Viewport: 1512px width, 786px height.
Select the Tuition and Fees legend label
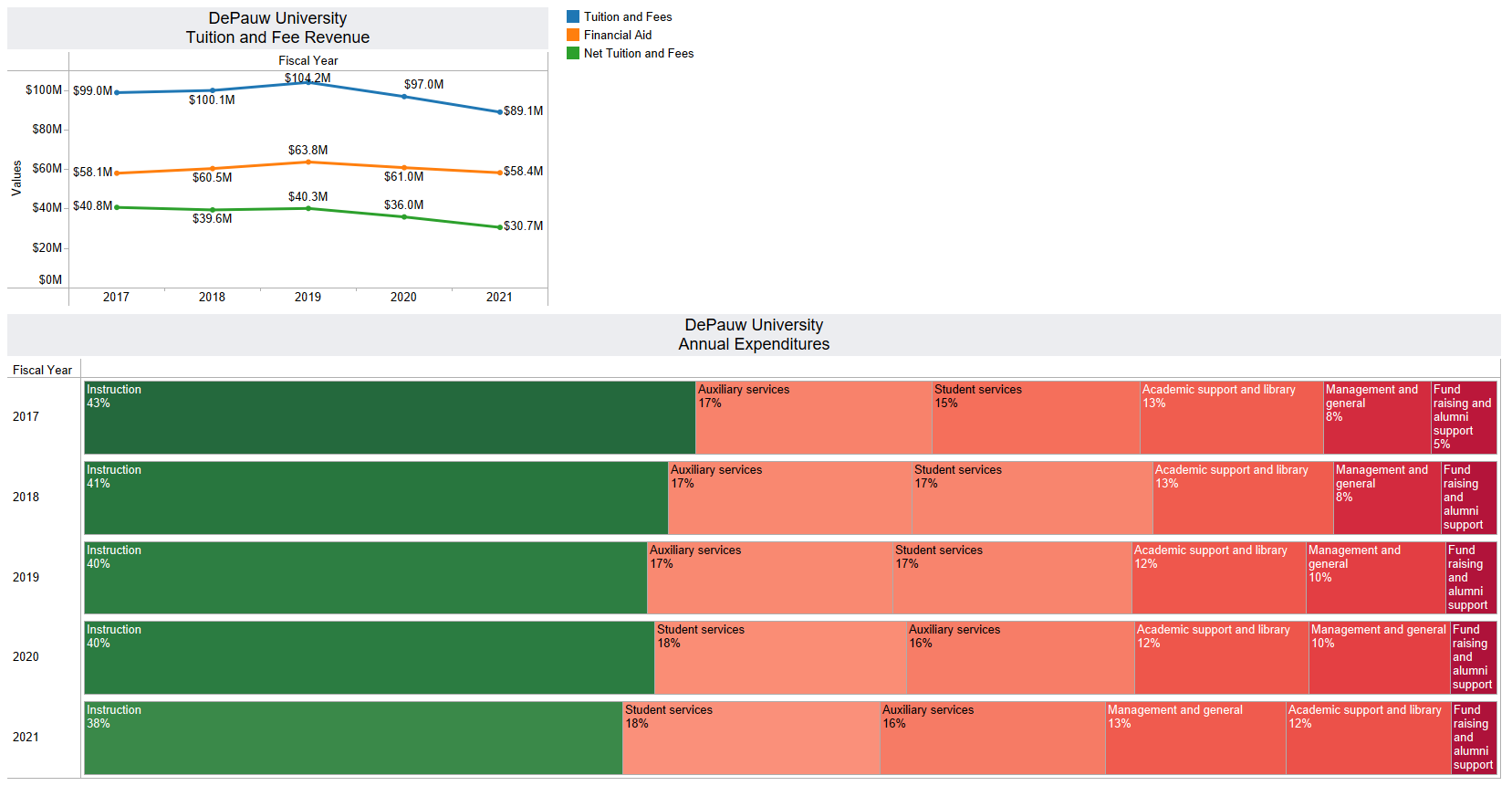[628, 16]
